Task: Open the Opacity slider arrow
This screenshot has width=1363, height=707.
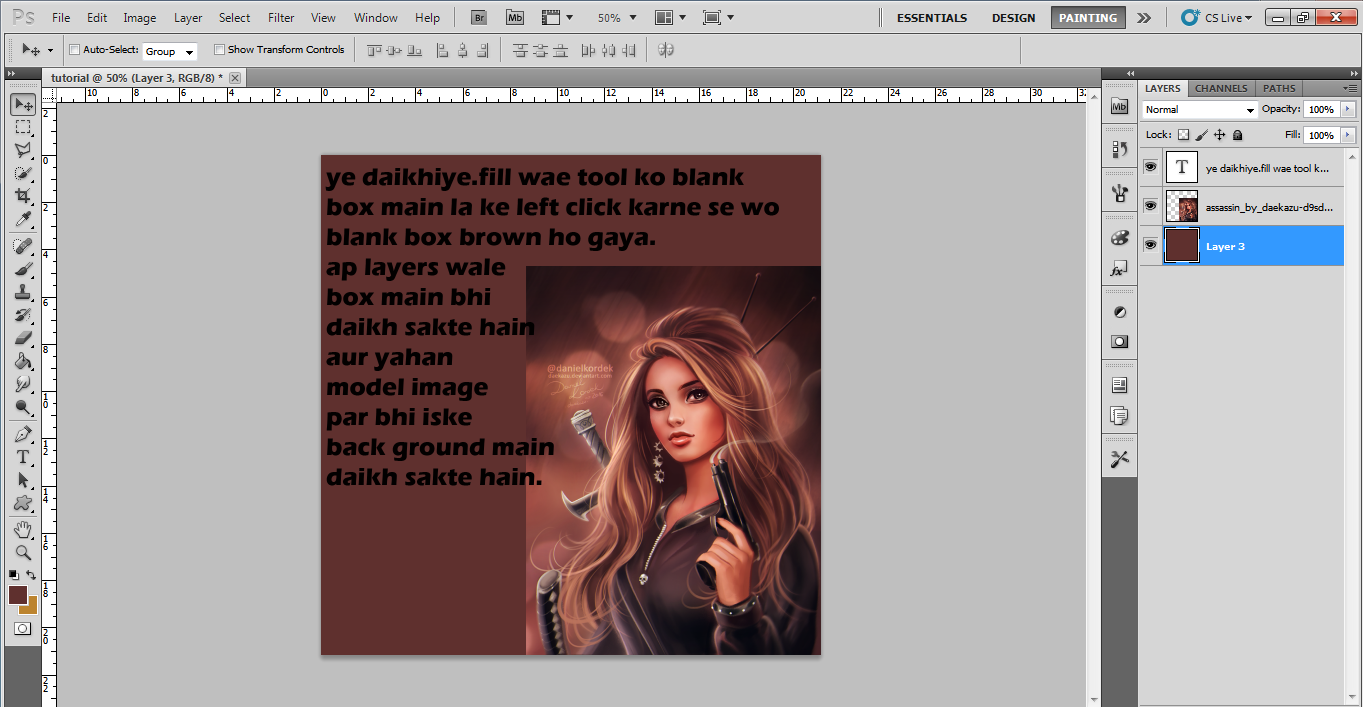Action: click(1348, 109)
